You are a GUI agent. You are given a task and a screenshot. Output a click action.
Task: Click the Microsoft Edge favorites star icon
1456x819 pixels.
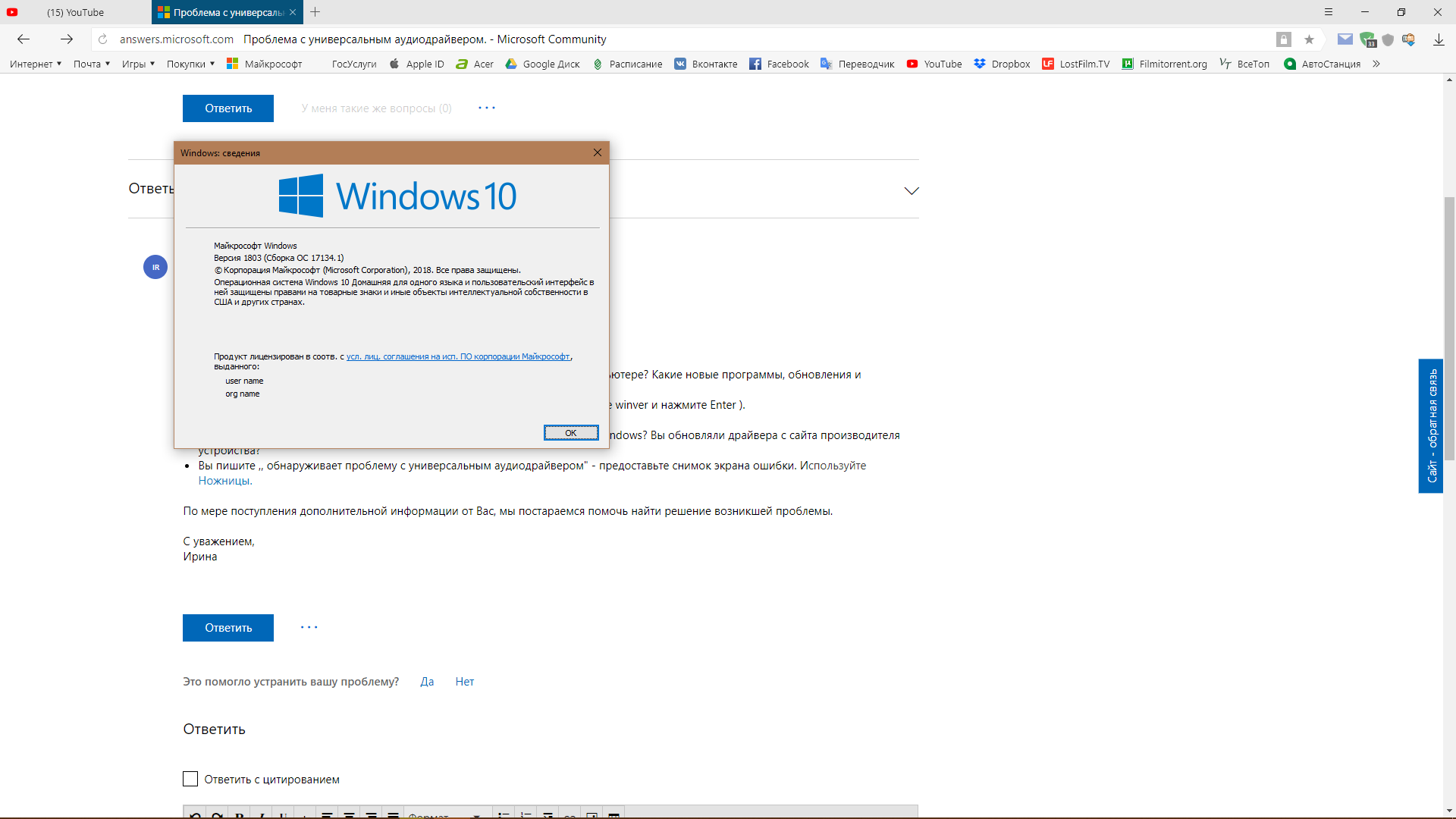click(x=1310, y=39)
